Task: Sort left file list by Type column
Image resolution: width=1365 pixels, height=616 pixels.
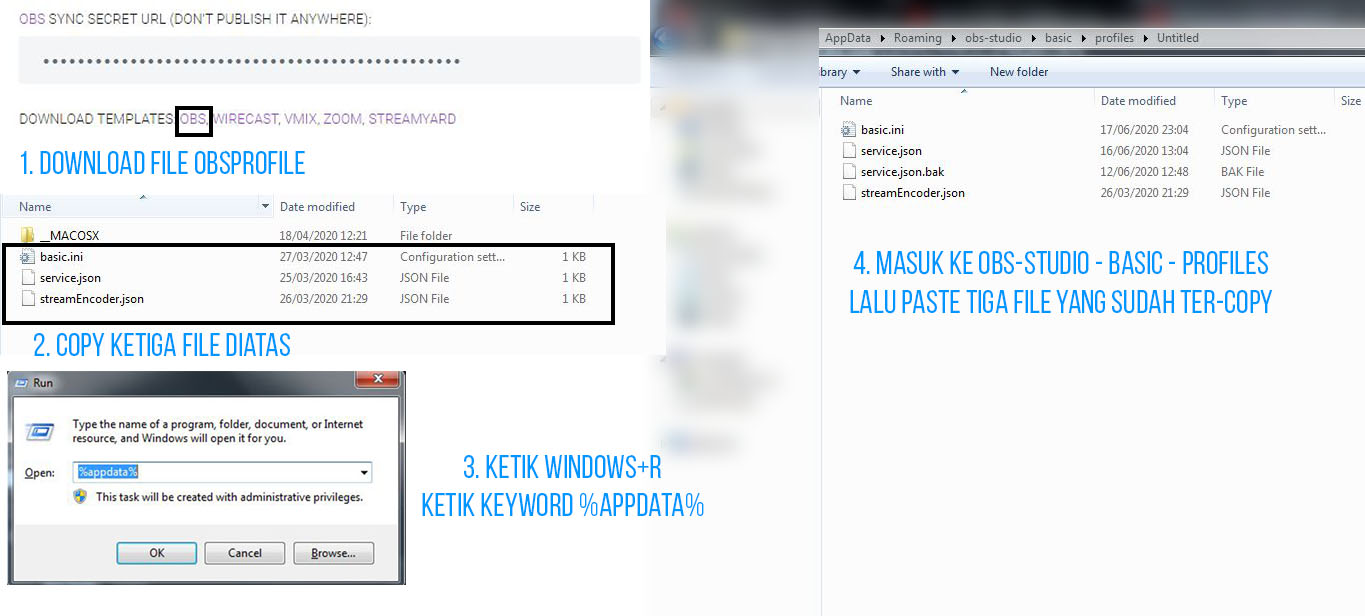Action: click(413, 207)
